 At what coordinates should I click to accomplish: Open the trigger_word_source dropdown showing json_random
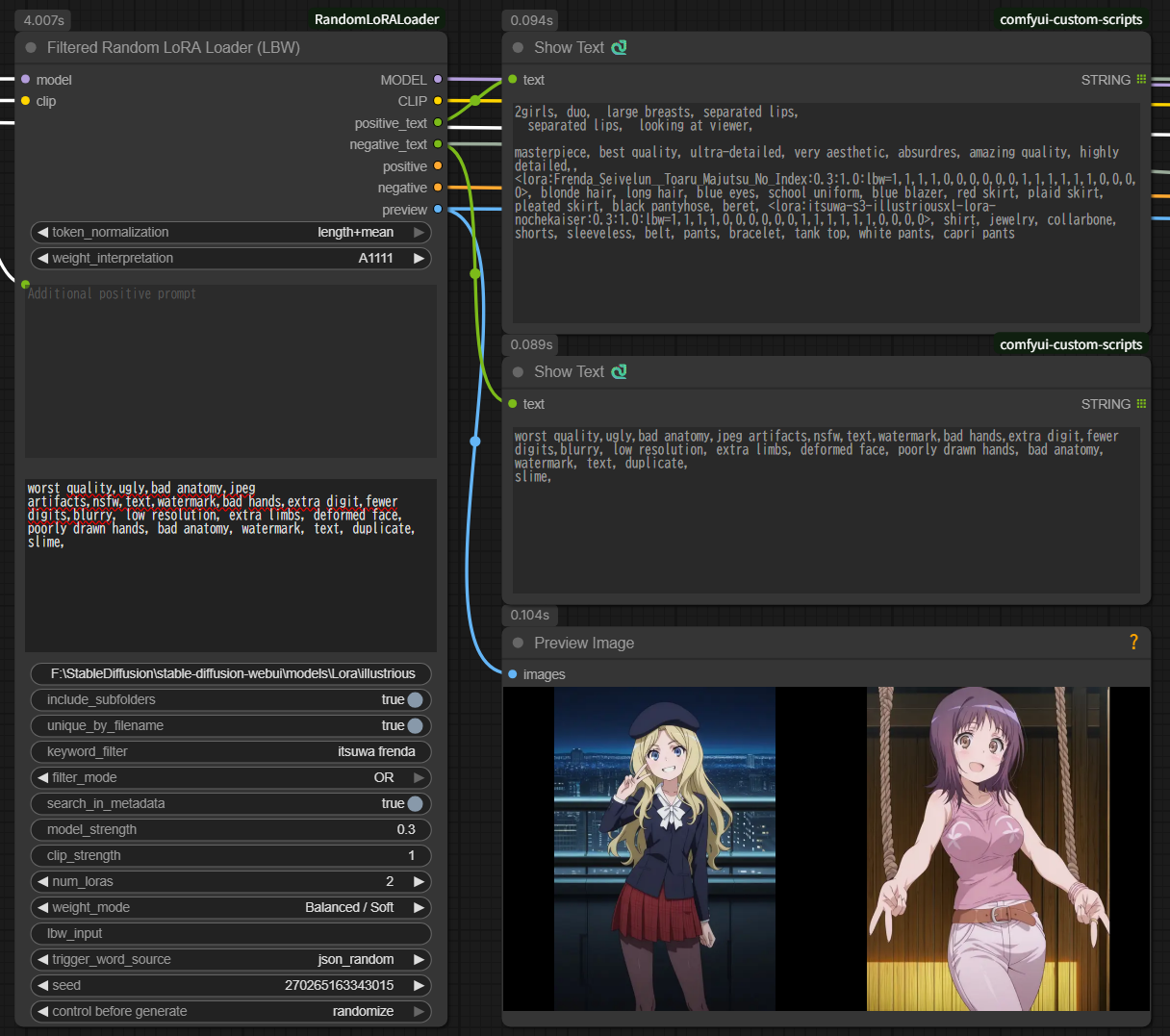point(231,959)
